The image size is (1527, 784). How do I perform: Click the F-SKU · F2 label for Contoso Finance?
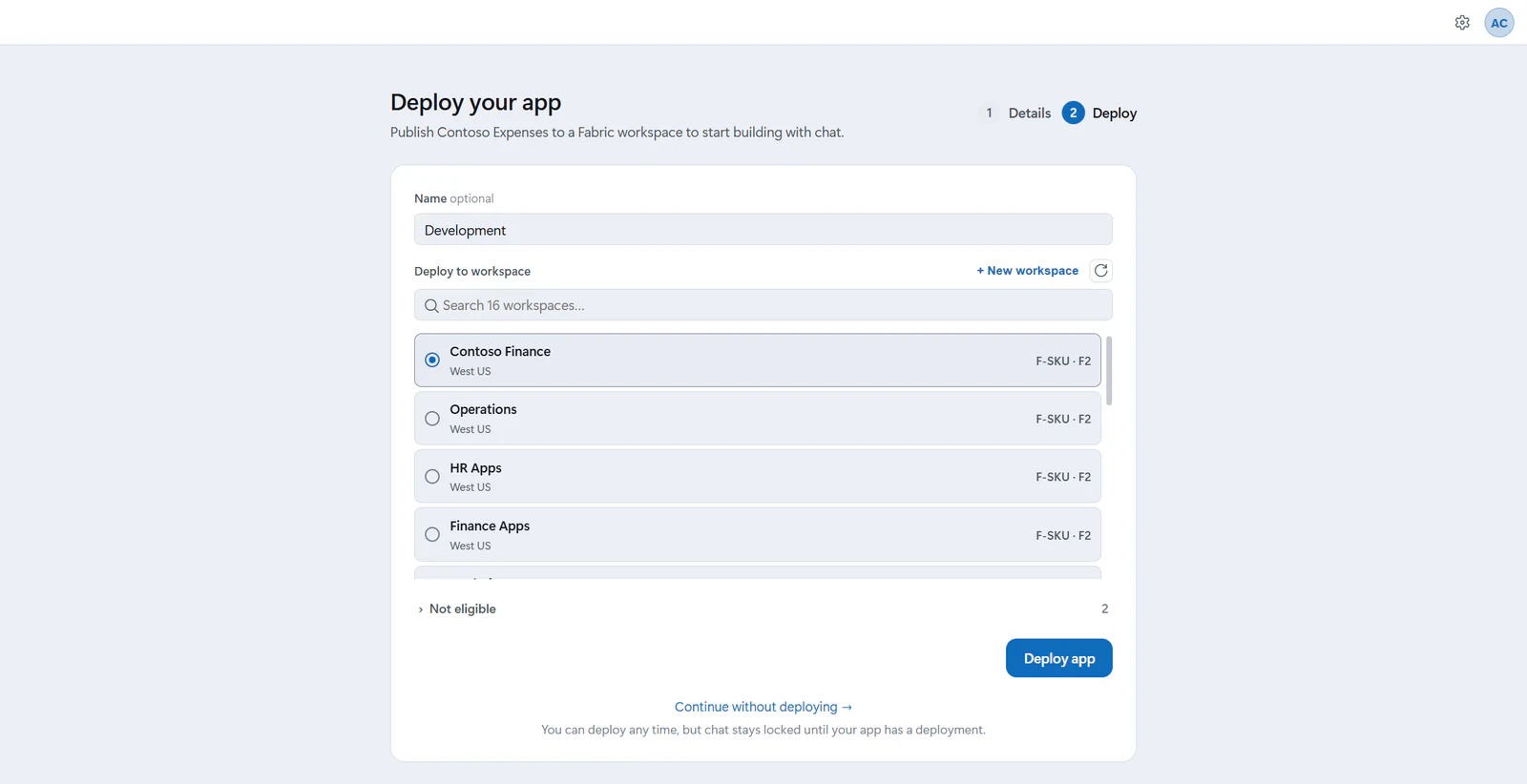pos(1063,361)
